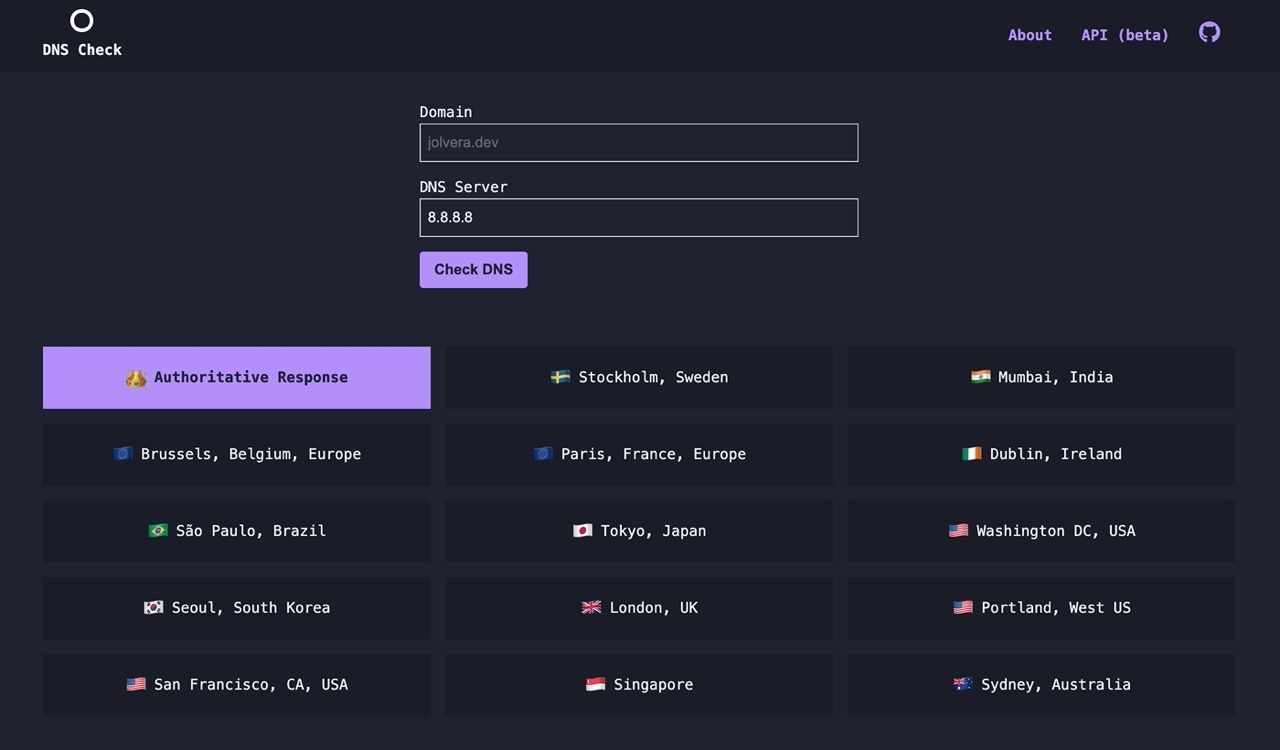Choose the São Paulo, Brazil location

tap(237, 531)
